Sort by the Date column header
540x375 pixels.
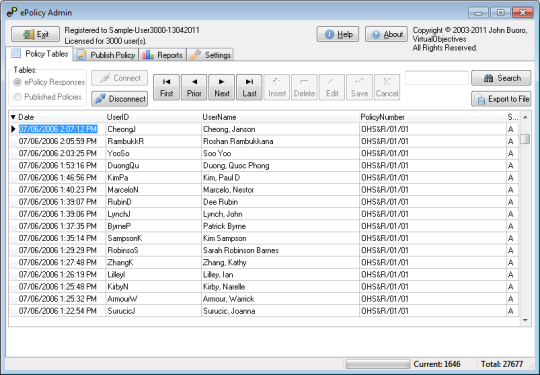pyautogui.click(x=57, y=117)
